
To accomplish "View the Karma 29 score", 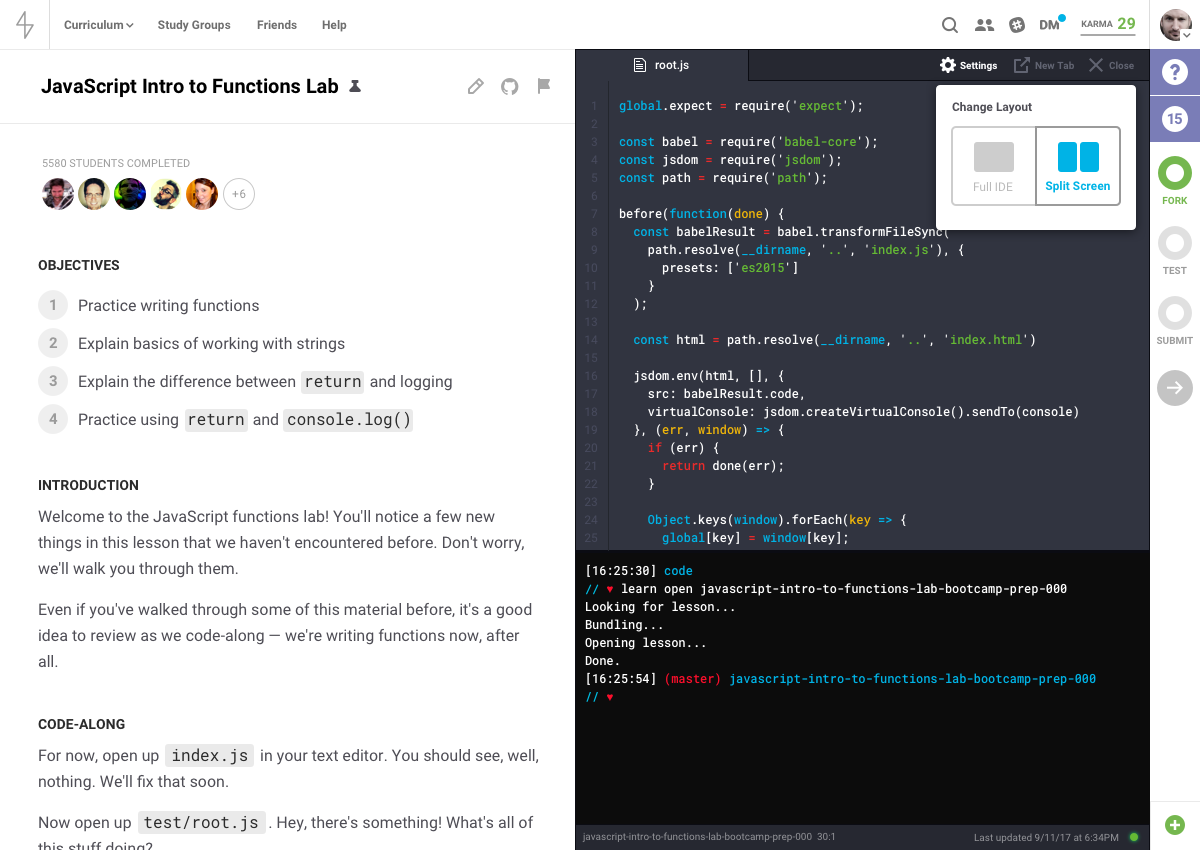I will [x=1108, y=24].
